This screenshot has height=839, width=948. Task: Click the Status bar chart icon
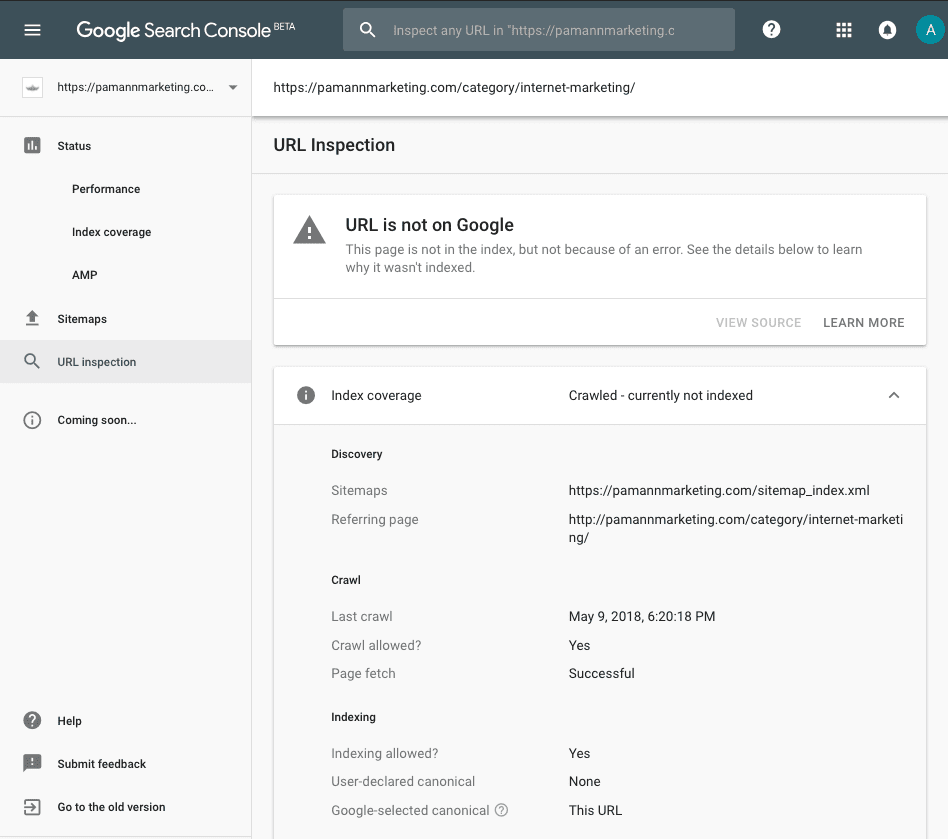point(32,146)
